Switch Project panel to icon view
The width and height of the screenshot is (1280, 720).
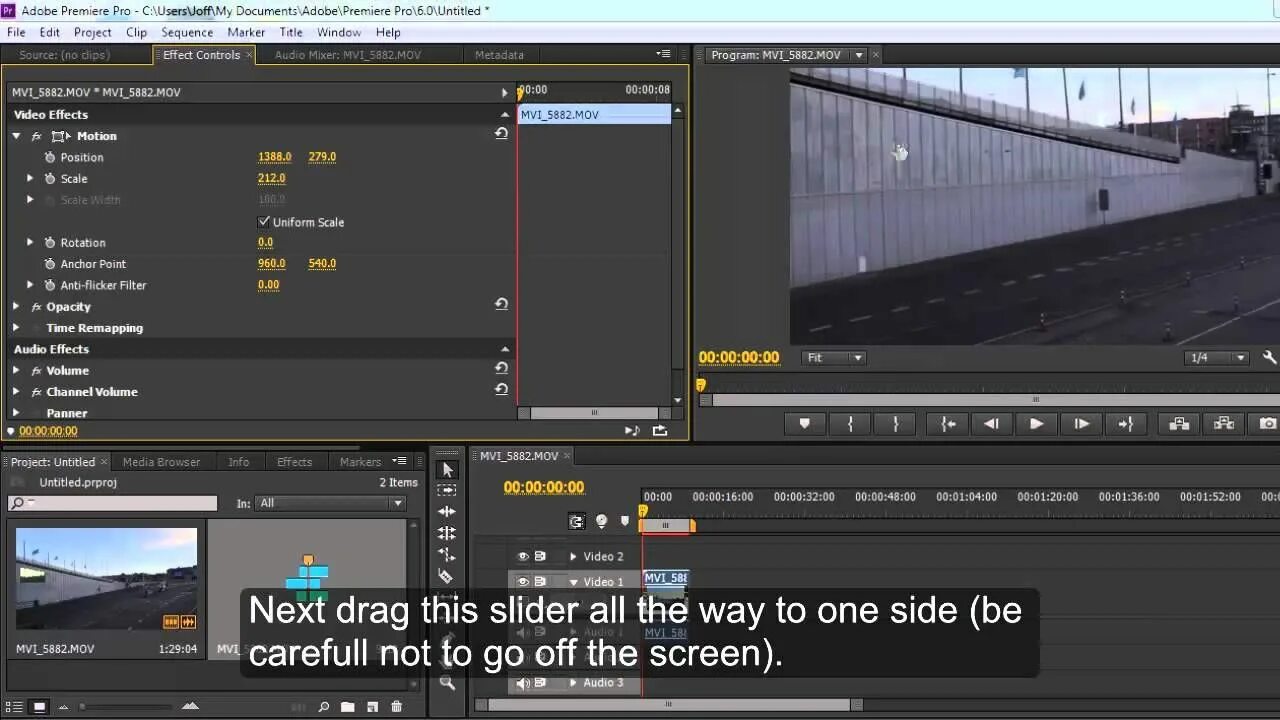pos(39,707)
